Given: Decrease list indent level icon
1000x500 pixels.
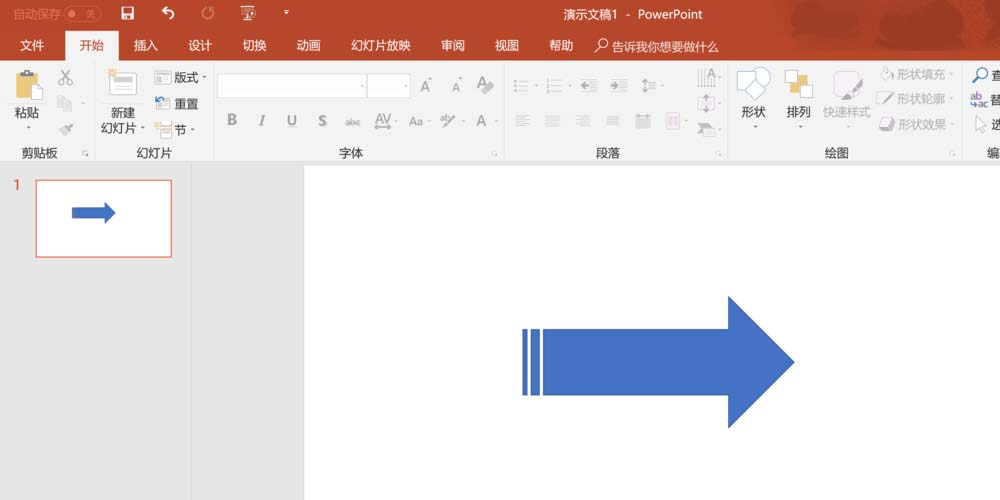Looking at the screenshot, I should click(x=589, y=85).
